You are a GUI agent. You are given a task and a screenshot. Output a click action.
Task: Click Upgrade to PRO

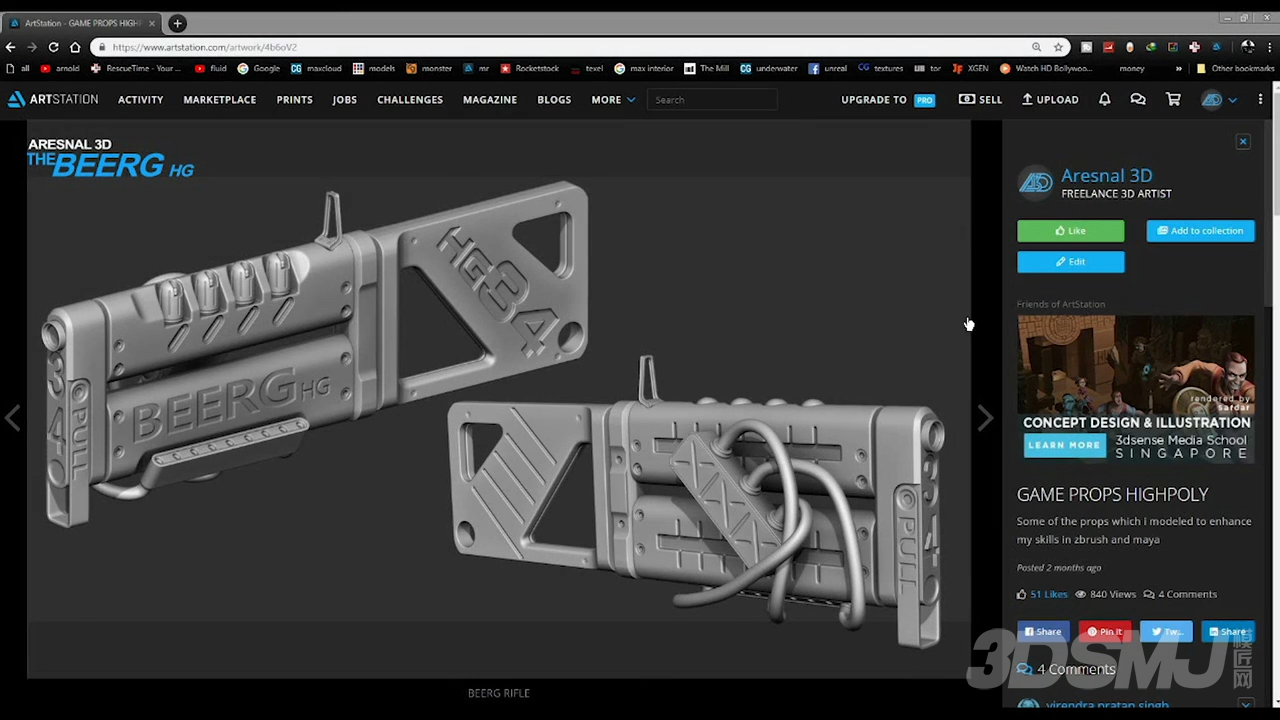click(888, 100)
